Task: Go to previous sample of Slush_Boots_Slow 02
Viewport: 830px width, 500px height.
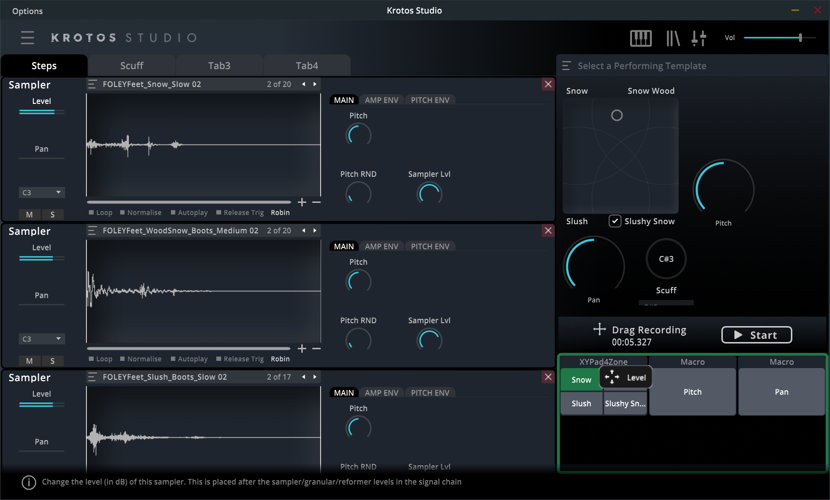Action: point(303,377)
